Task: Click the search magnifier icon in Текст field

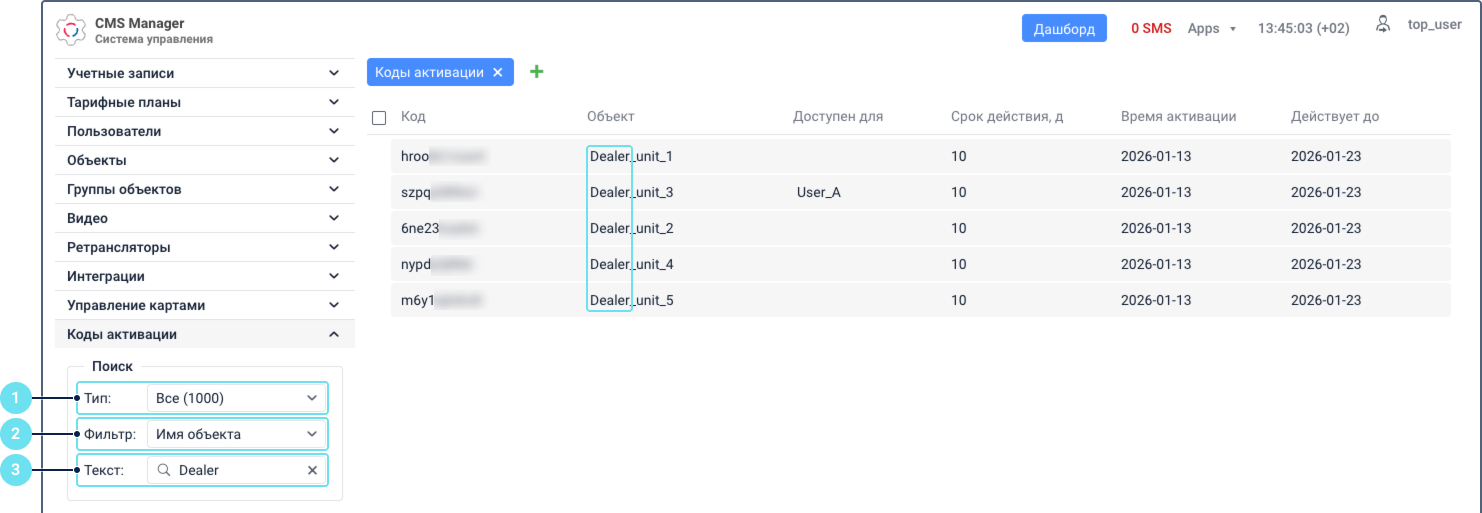Action: click(x=164, y=470)
